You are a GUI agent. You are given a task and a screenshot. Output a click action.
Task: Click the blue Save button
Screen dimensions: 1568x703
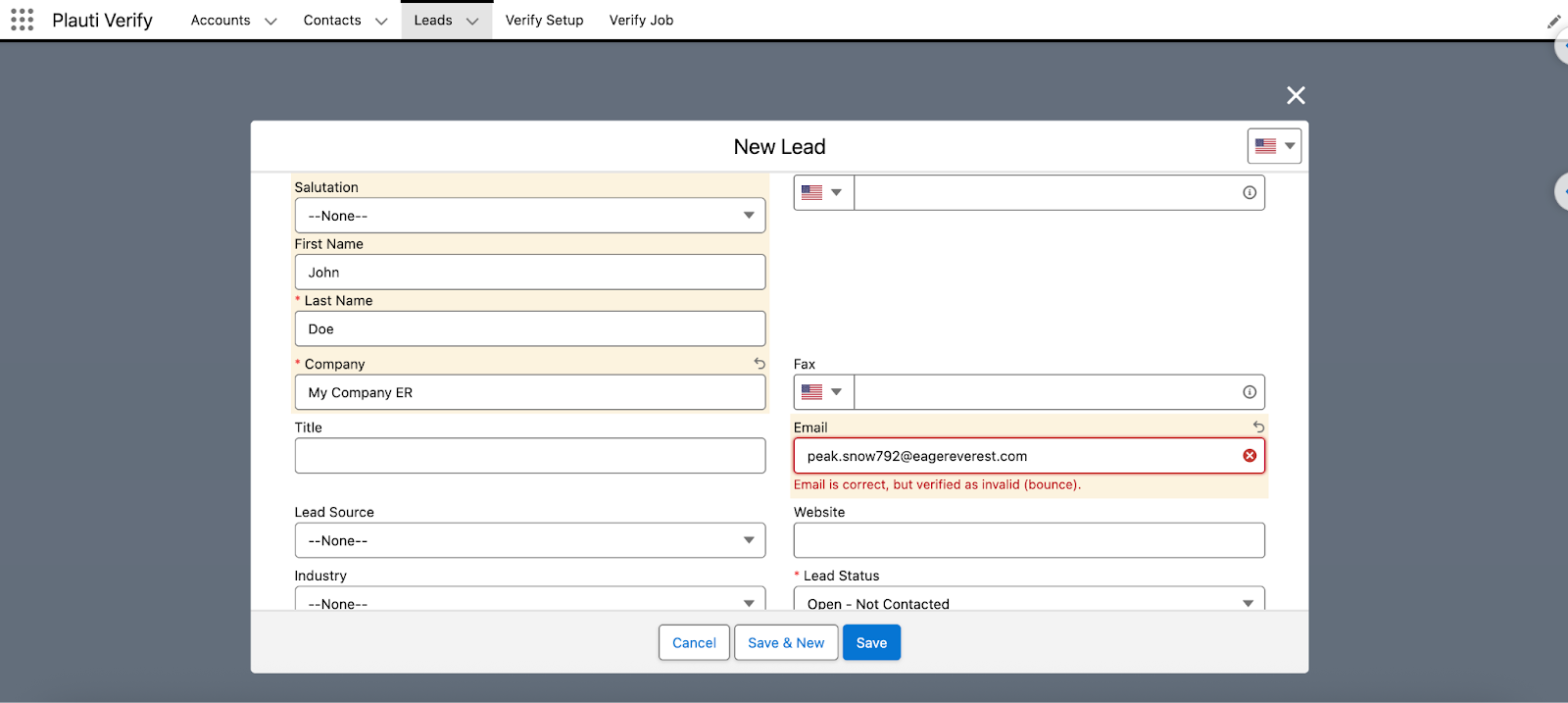point(871,643)
